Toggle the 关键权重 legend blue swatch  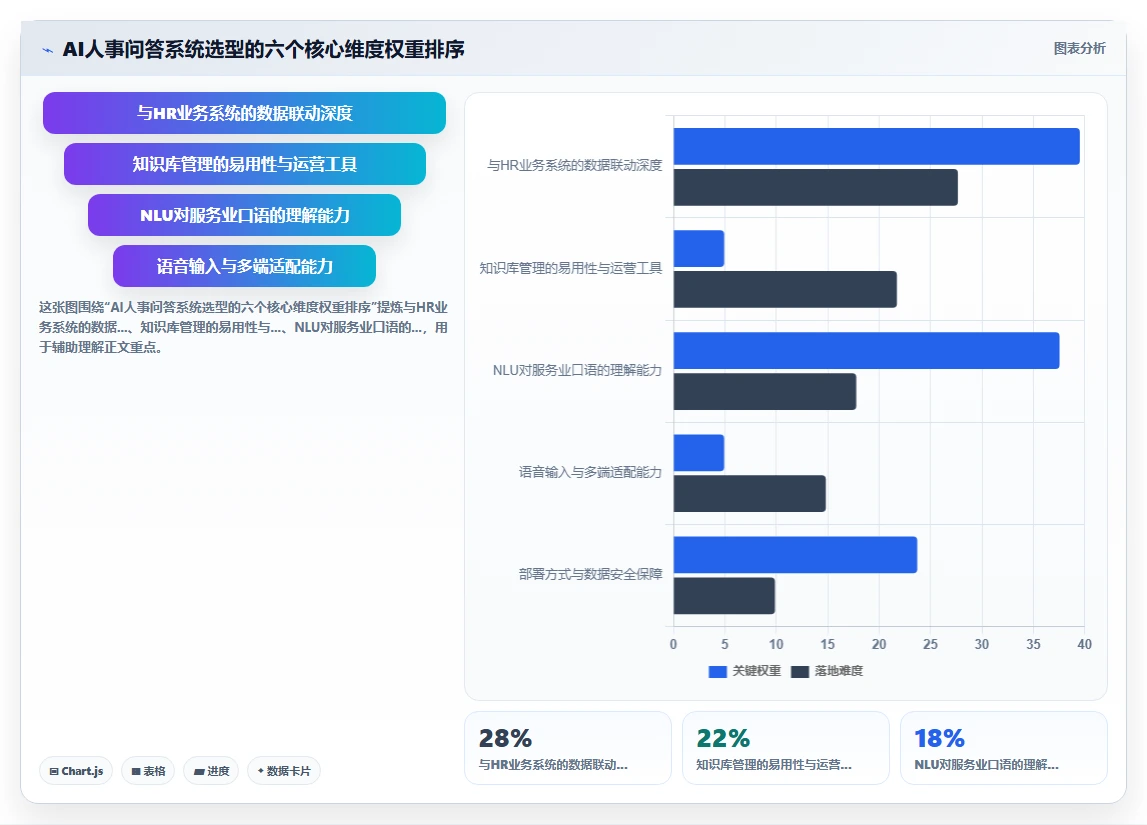click(x=718, y=671)
